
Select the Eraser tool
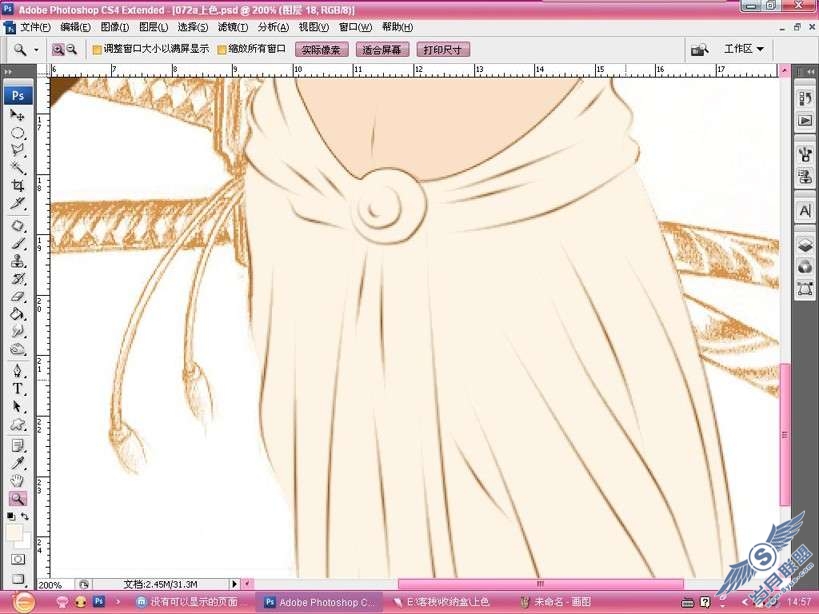tap(17, 297)
